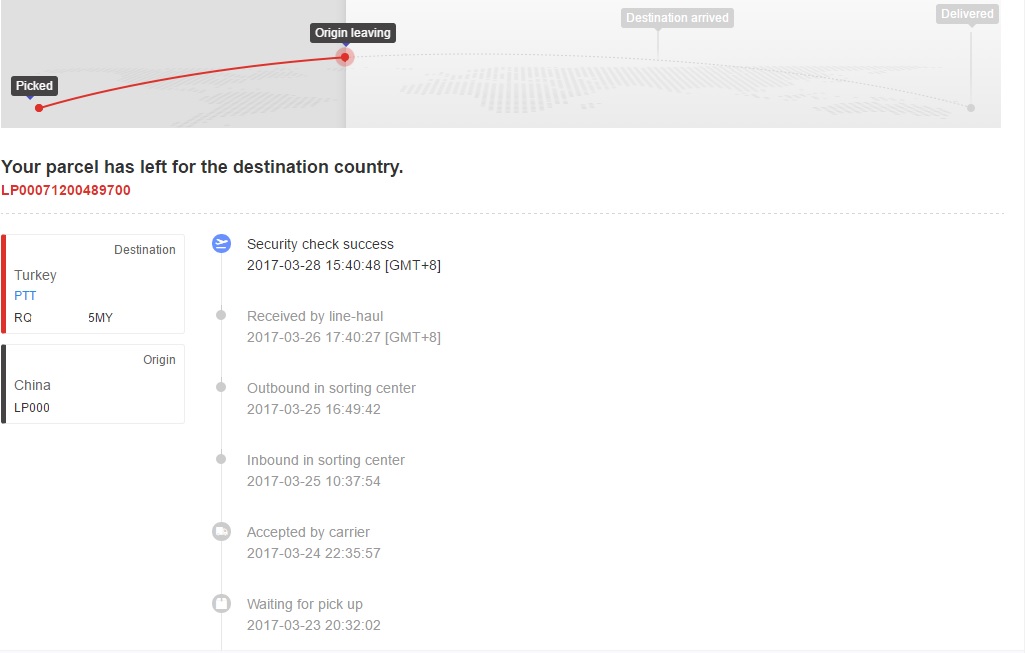Viewport: 1025px width, 653px height.
Task: Click the Waiting for pick up entry
Action: (305, 604)
